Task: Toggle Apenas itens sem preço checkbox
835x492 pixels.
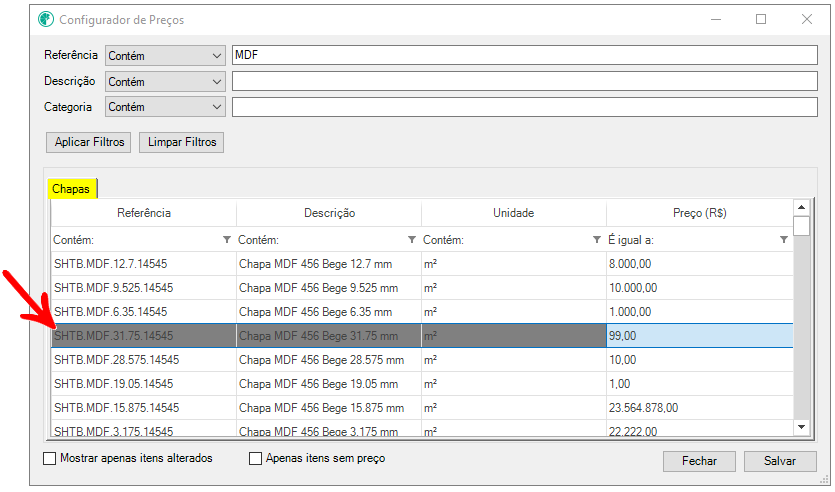Action: pos(255,459)
